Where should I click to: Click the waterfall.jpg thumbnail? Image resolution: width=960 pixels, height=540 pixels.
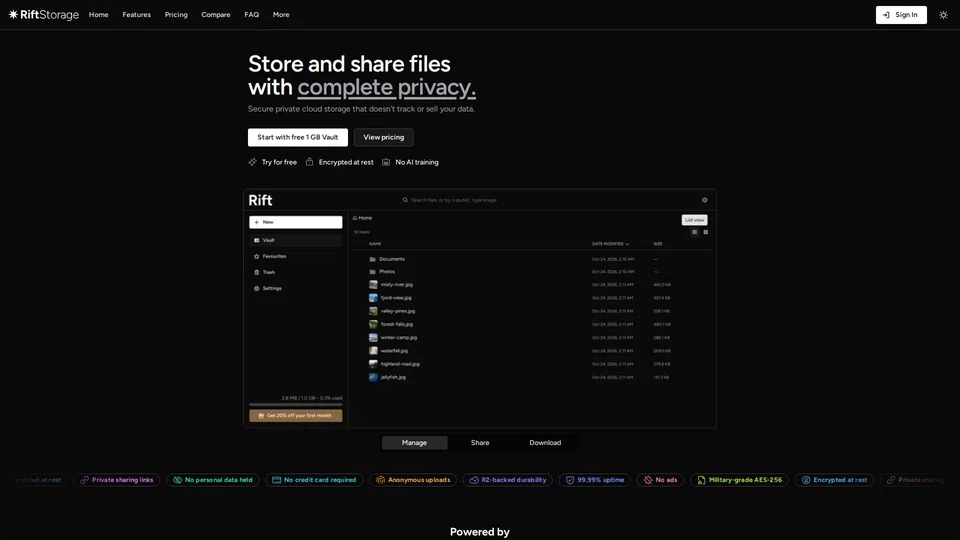click(373, 351)
